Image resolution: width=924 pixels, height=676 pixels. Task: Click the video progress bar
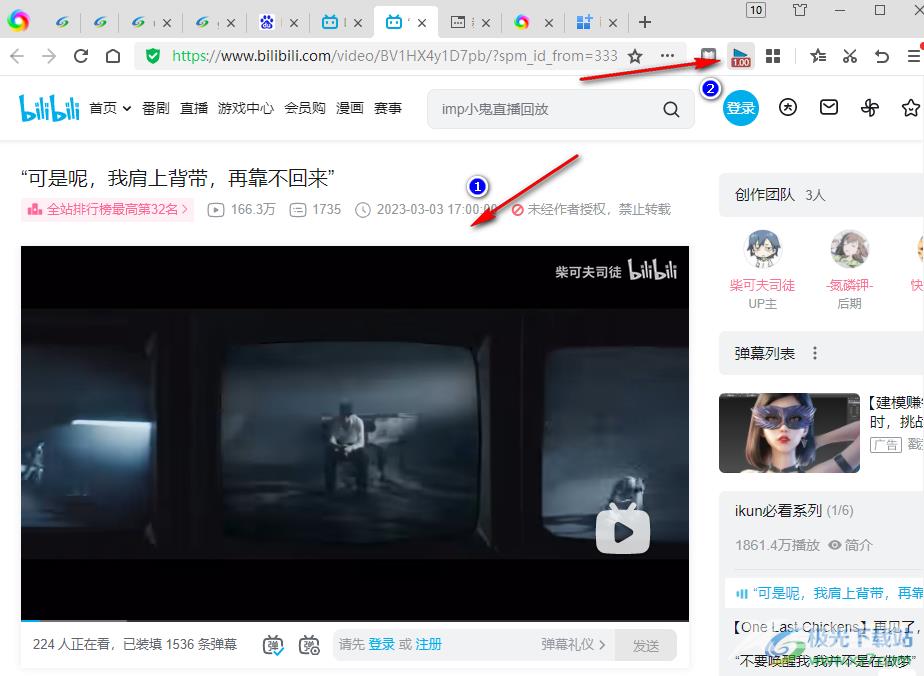point(355,620)
